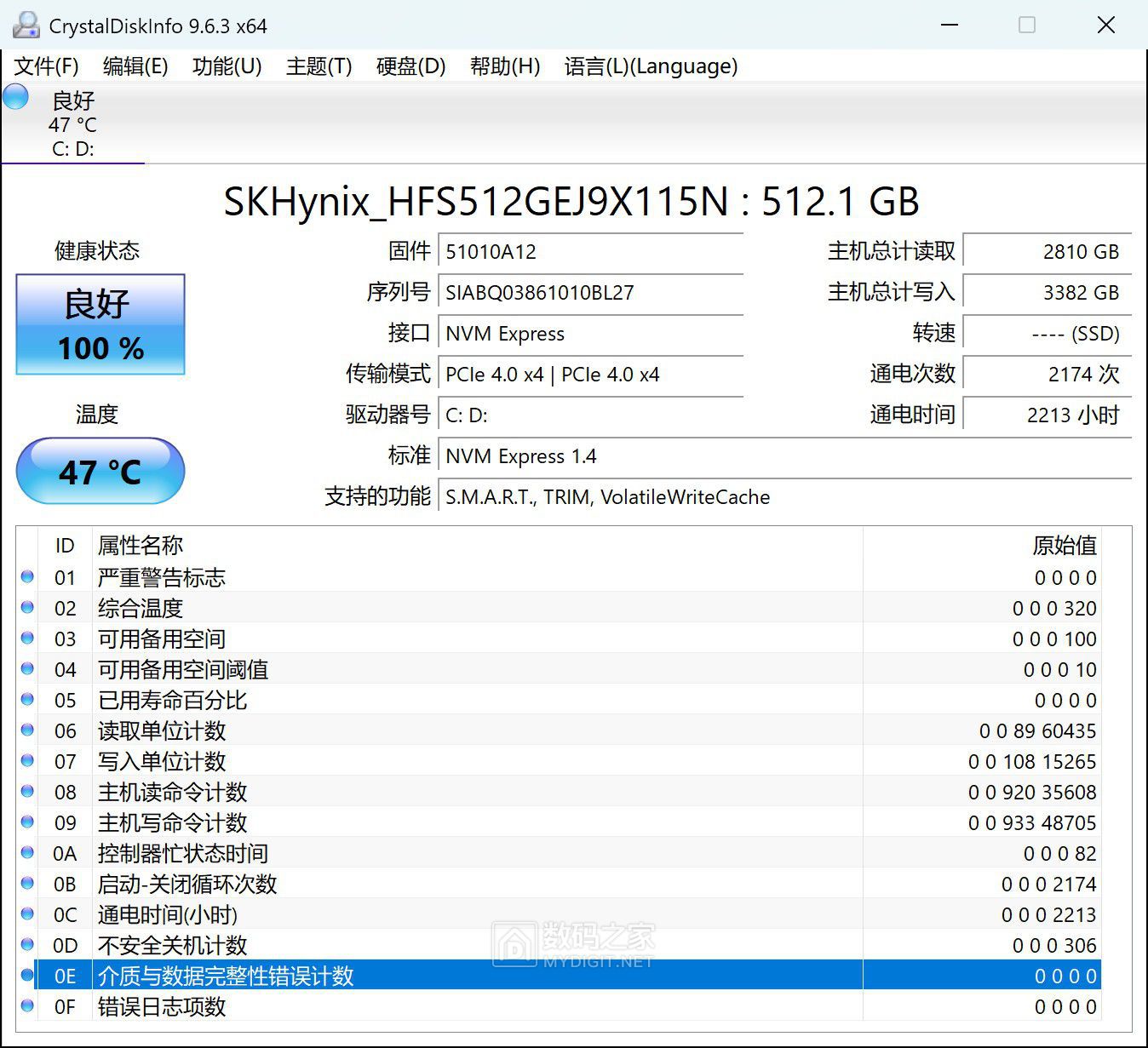Click status dot for row 0A 控制器忙状态时间
Screen dimensions: 1148x1048
pyautogui.click(x=27, y=852)
